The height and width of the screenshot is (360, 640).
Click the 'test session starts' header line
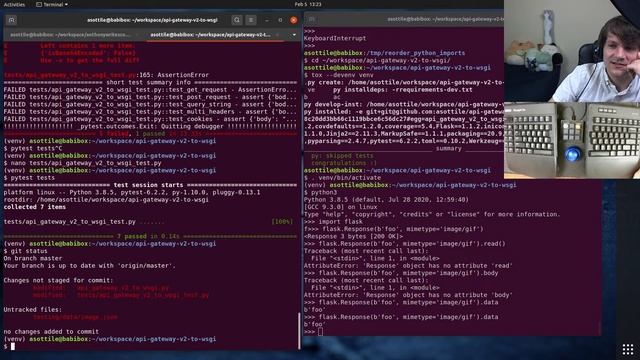(150, 185)
